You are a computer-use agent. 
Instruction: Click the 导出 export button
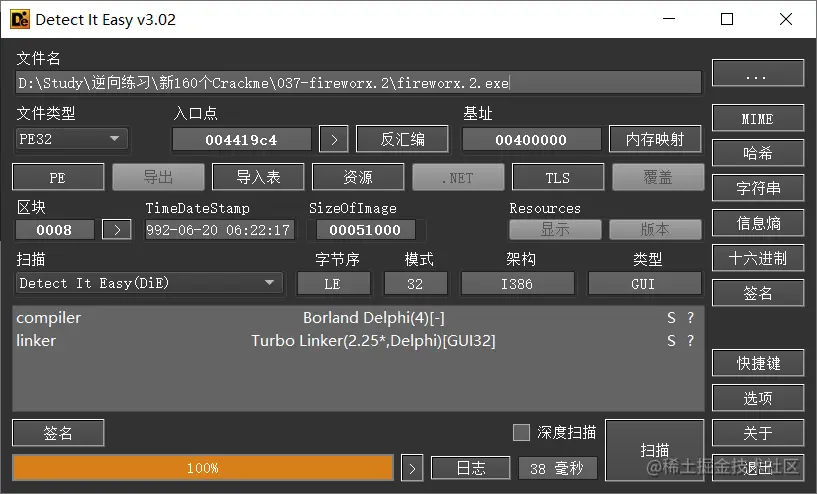(158, 177)
